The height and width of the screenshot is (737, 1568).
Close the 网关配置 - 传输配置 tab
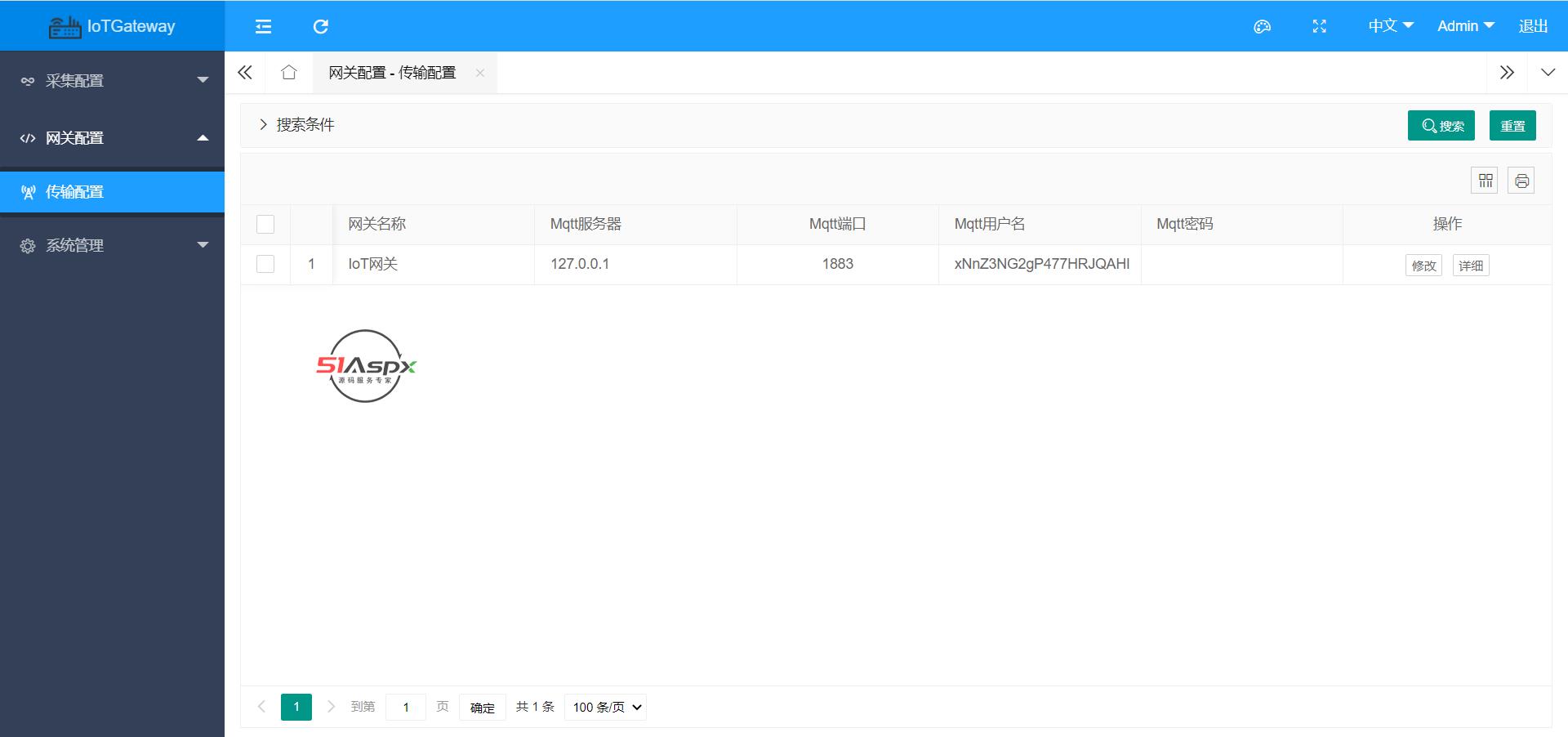480,73
